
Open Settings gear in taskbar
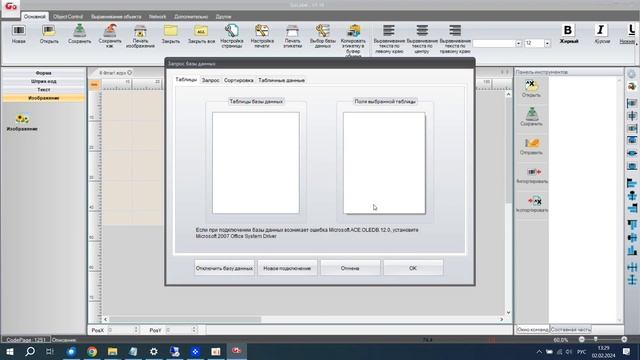[154, 351]
